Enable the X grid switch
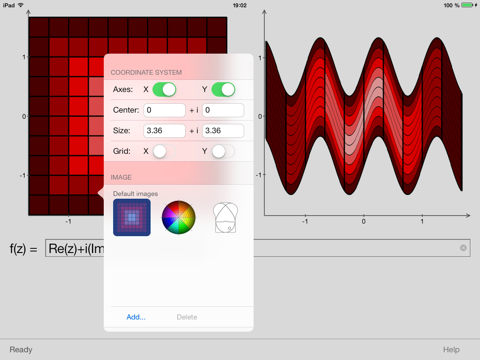Viewport: 480px width, 360px height. tap(164, 151)
